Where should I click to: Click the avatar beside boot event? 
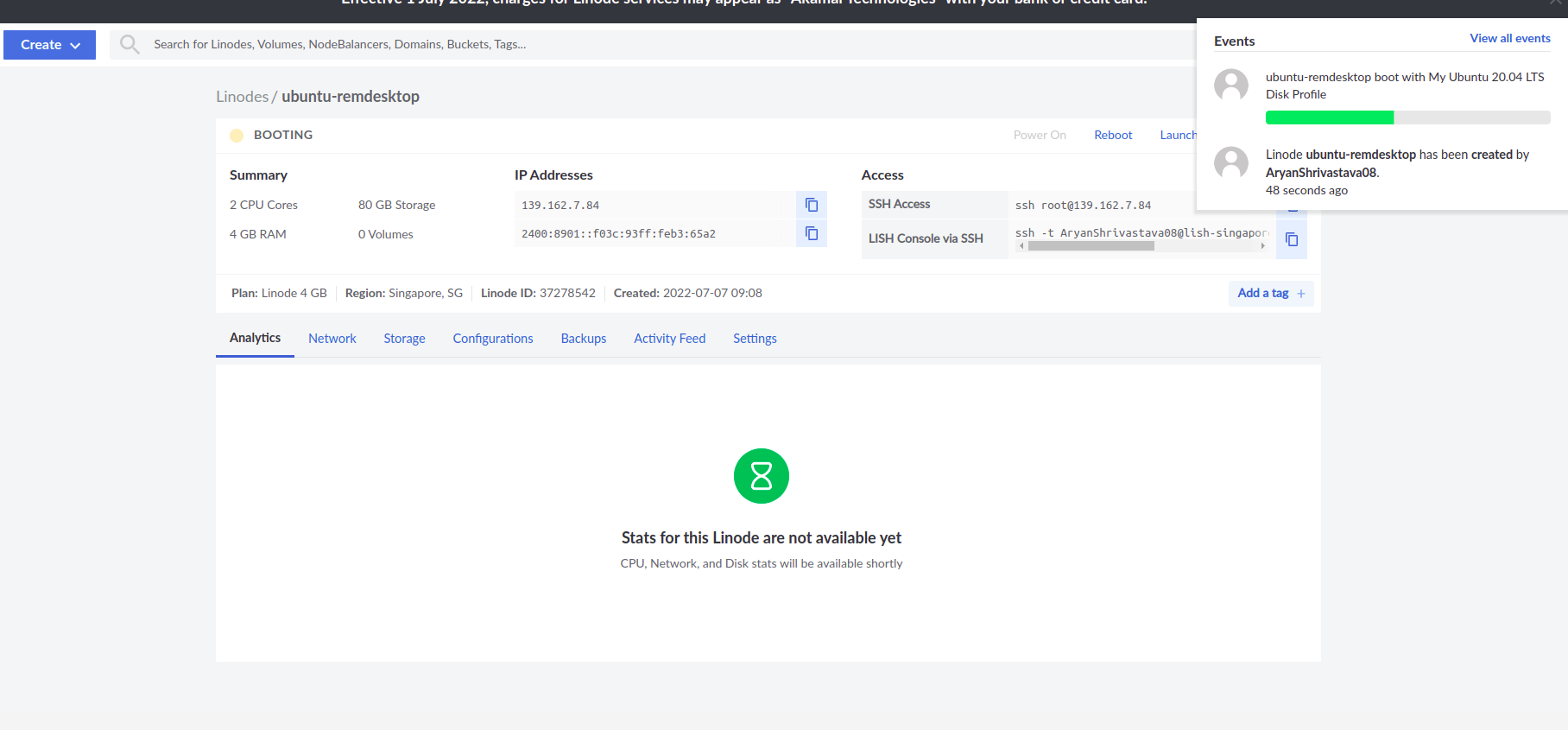tap(1231, 86)
